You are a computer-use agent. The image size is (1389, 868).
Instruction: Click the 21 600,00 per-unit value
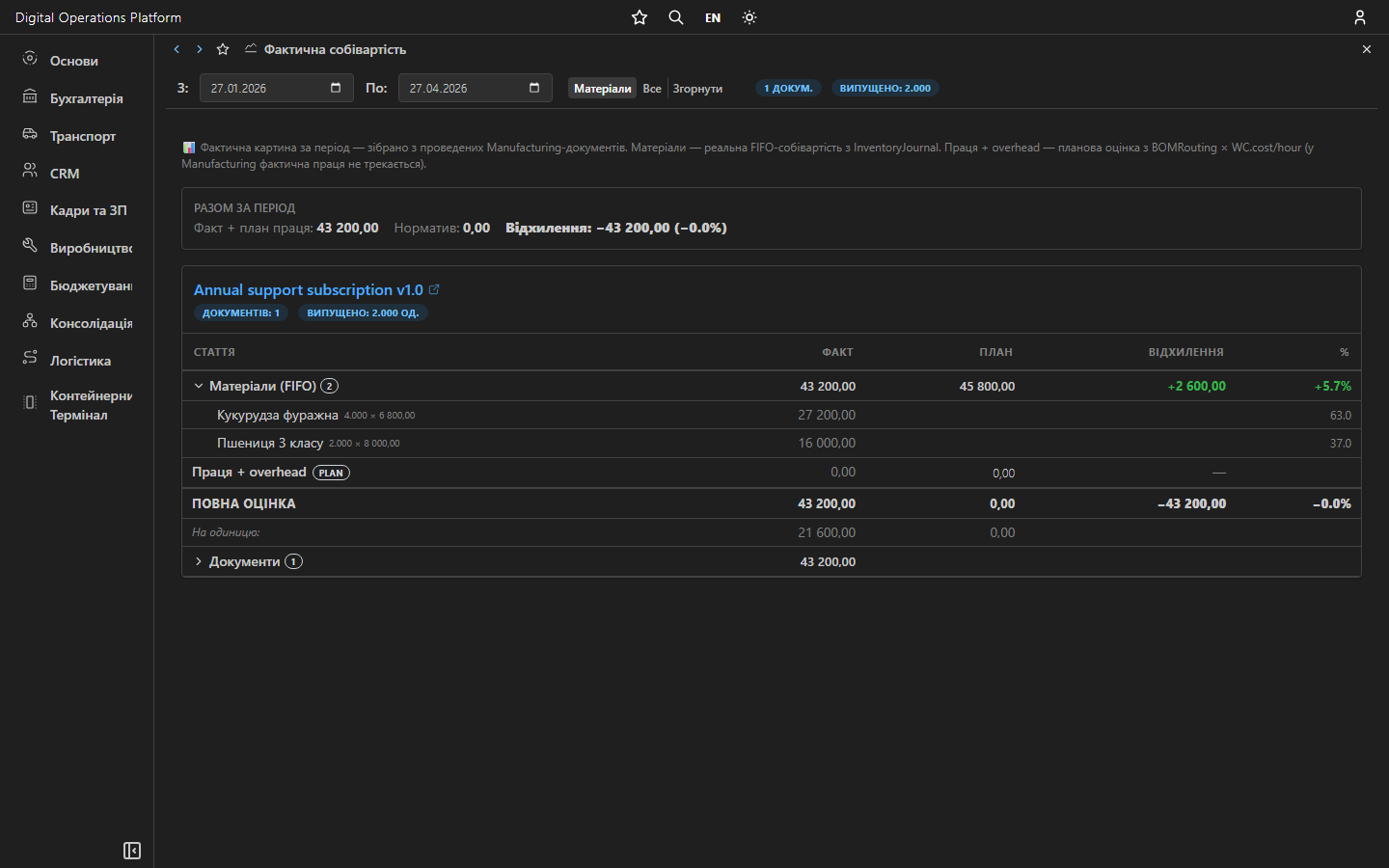(827, 532)
